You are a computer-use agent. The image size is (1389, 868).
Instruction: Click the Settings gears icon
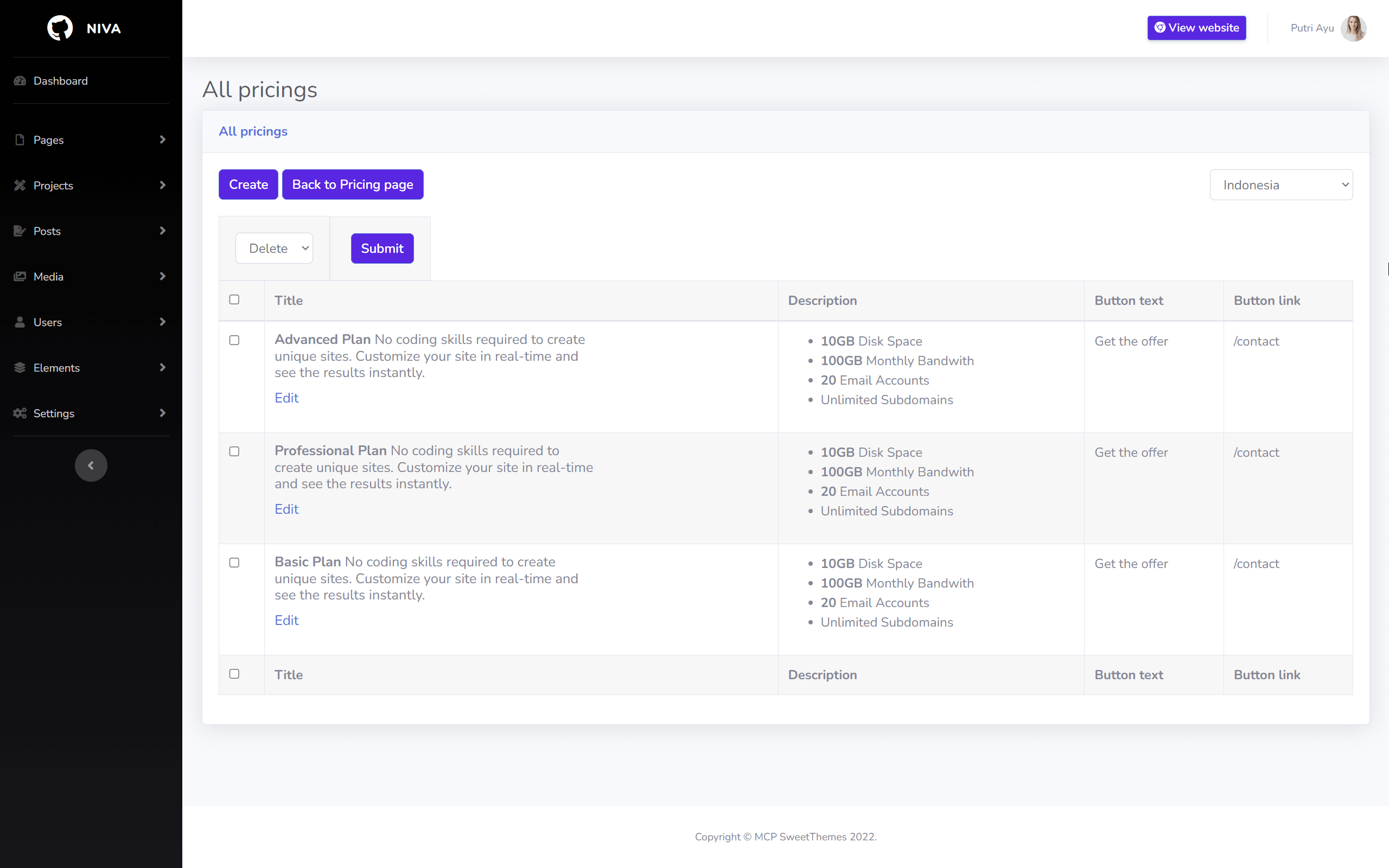pyautogui.click(x=20, y=413)
